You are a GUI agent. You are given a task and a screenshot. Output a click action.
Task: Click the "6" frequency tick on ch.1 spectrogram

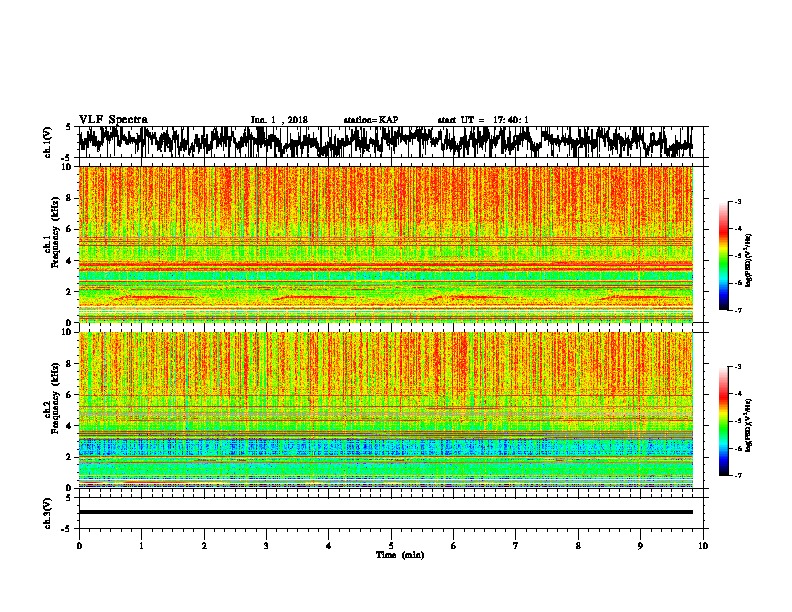70,230
